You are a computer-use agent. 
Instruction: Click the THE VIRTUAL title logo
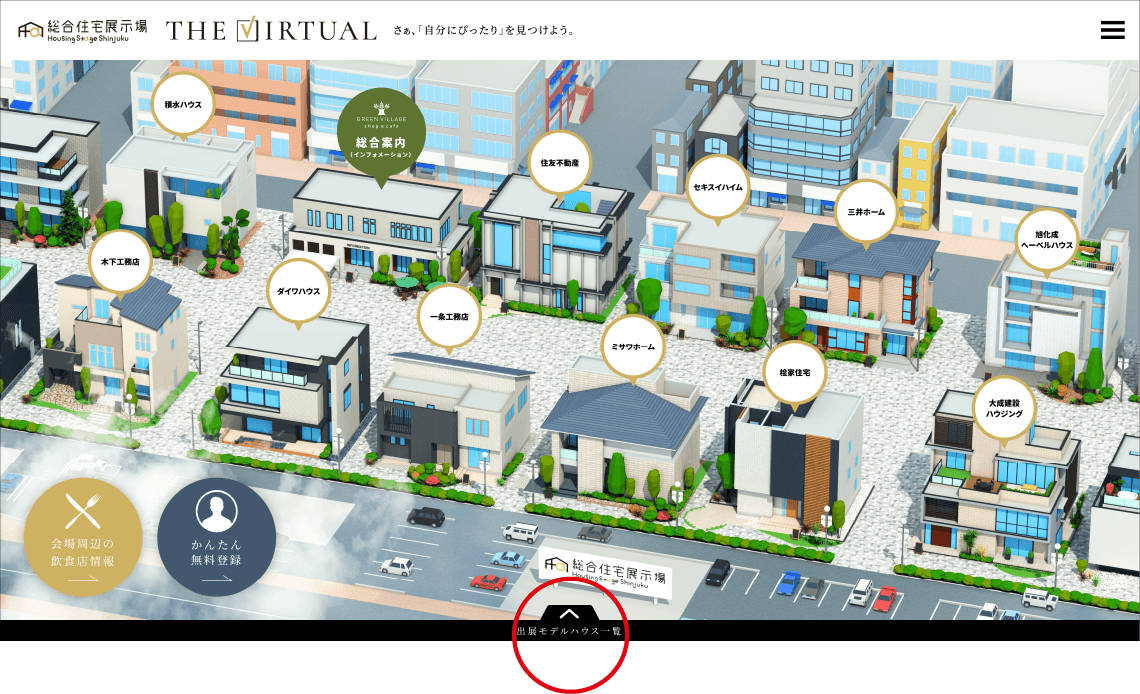point(271,30)
